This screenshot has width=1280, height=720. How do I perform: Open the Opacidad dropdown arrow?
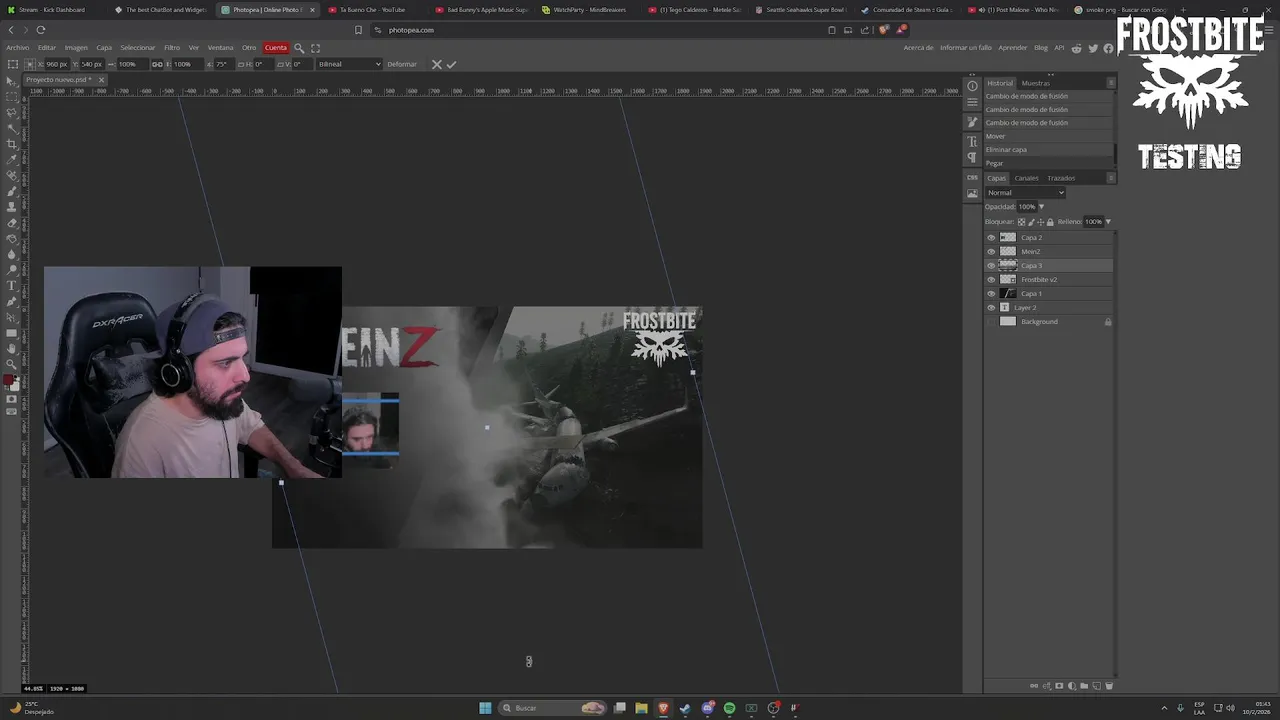1041,207
